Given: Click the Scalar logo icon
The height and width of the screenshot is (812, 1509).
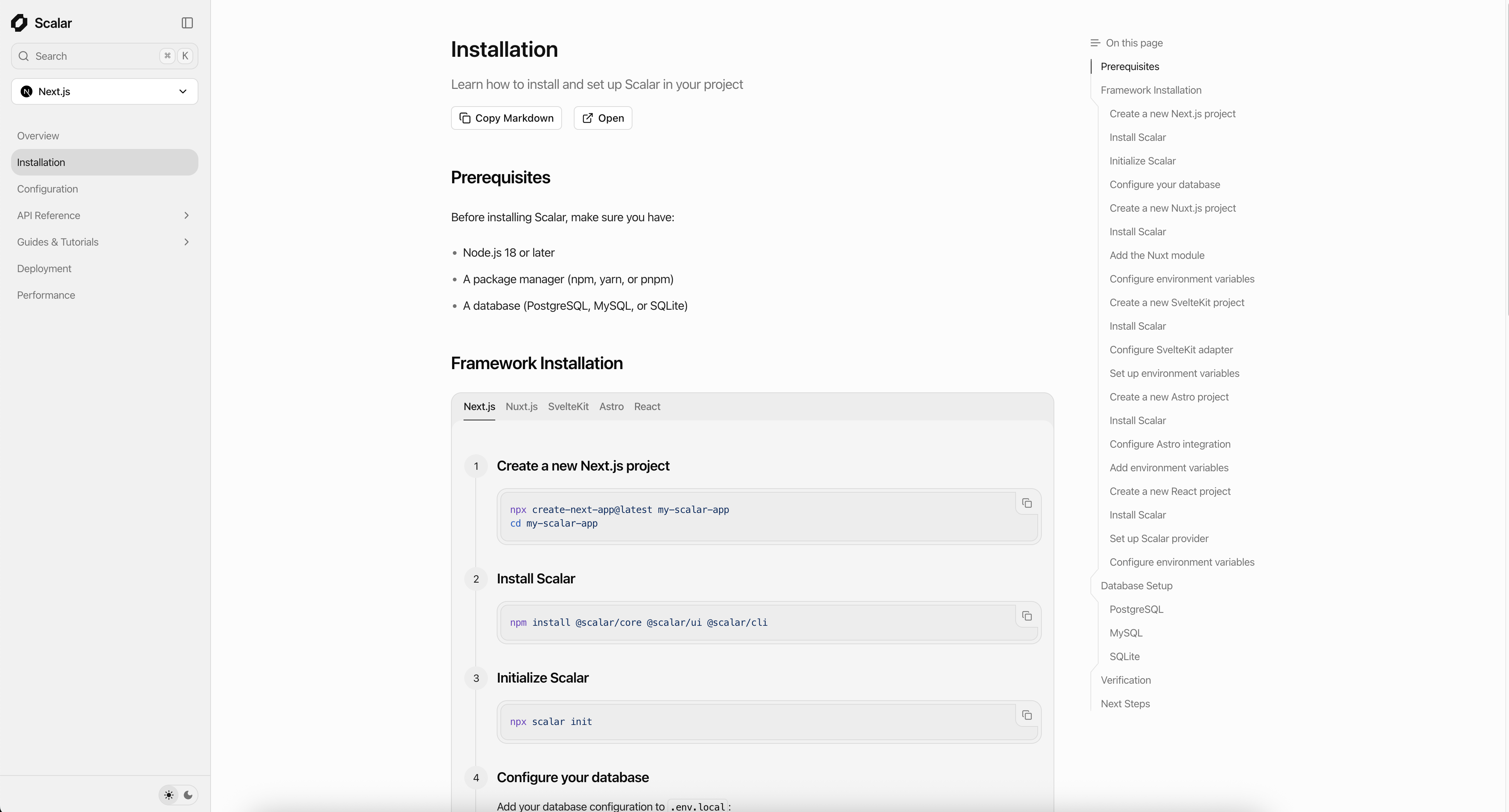Looking at the screenshot, I should click(19, 23).
